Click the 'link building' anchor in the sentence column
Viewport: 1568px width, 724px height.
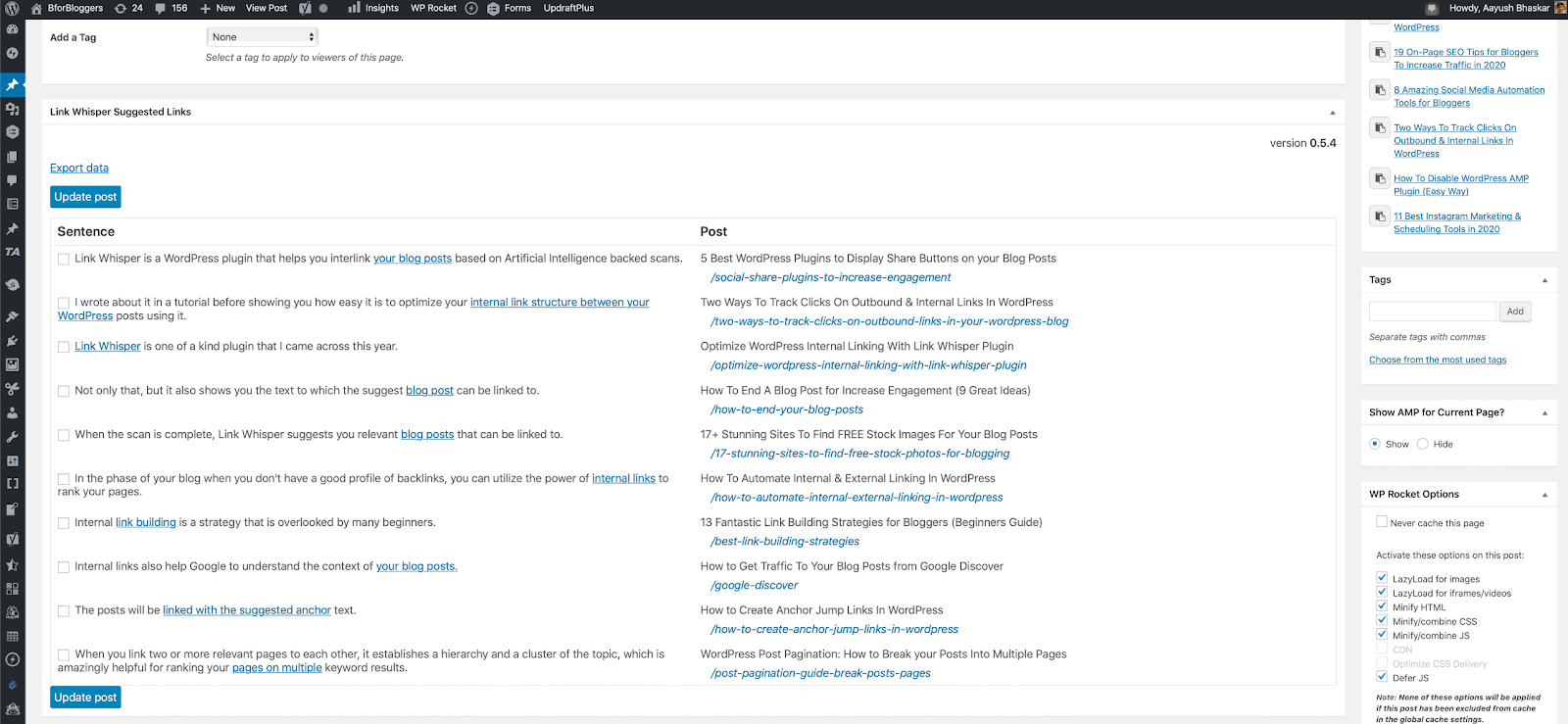[146, 523]
